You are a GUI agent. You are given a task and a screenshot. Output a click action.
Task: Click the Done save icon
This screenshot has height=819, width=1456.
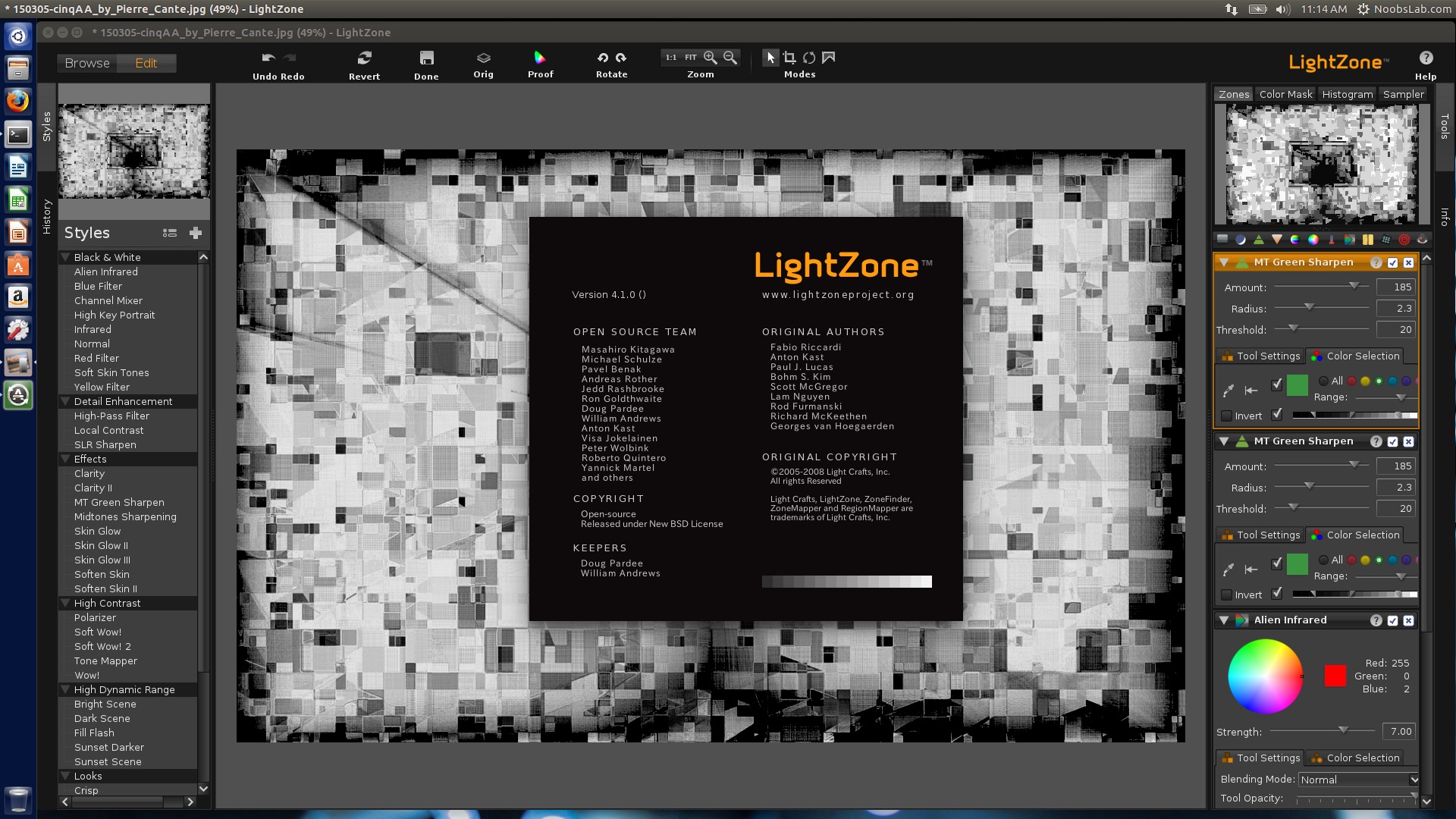(x=426, y=58)
